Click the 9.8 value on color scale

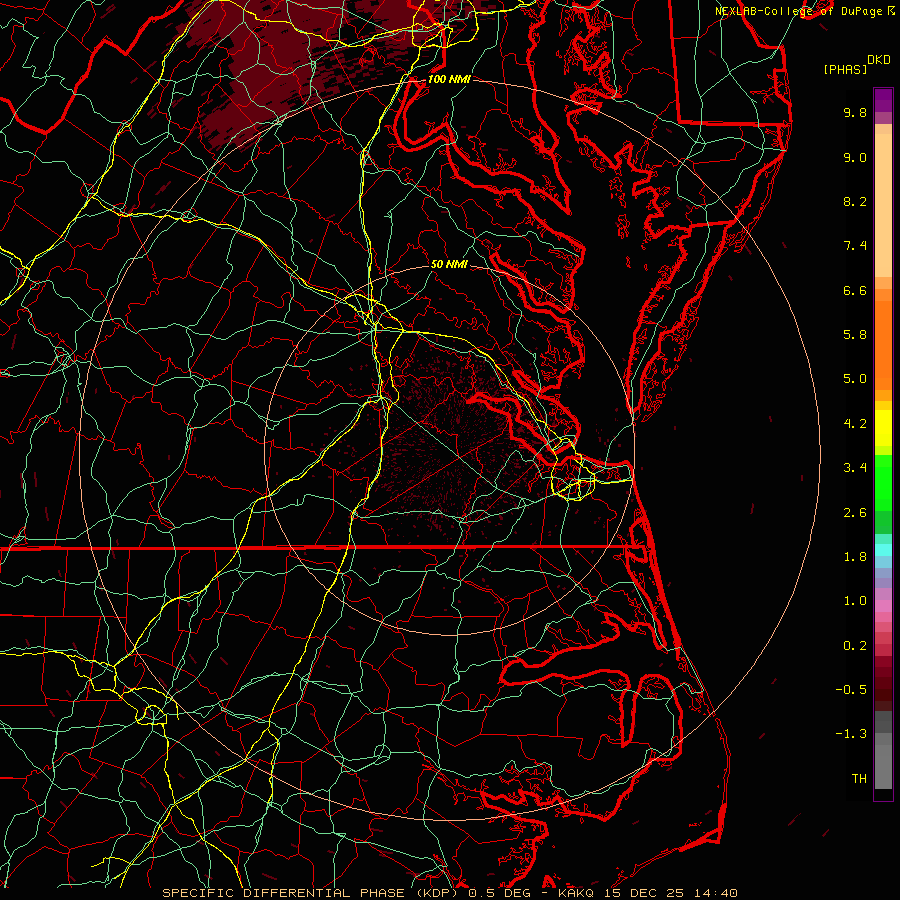point(855,112)
